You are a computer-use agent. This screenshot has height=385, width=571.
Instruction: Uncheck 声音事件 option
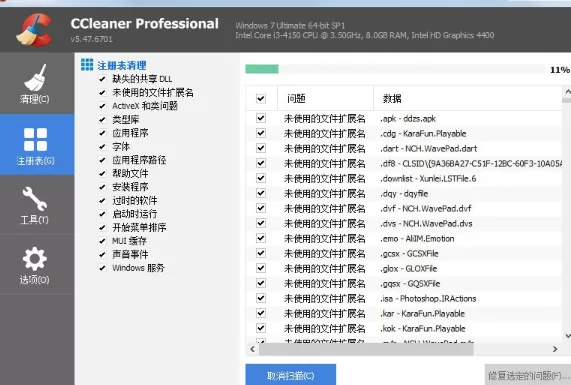(x=102, y=254)
